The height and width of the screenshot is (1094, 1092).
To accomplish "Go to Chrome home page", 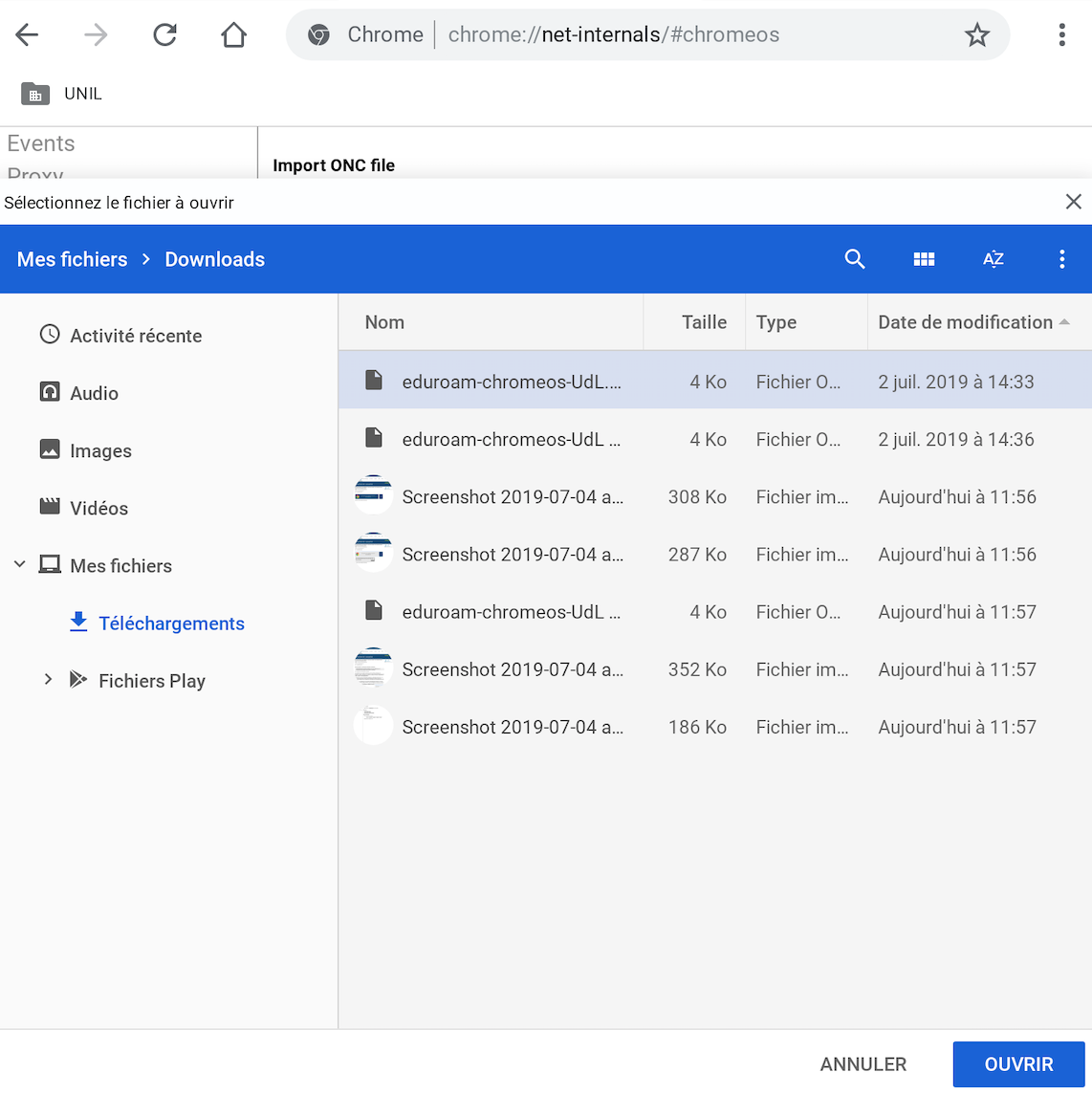I will coord(233,35).
